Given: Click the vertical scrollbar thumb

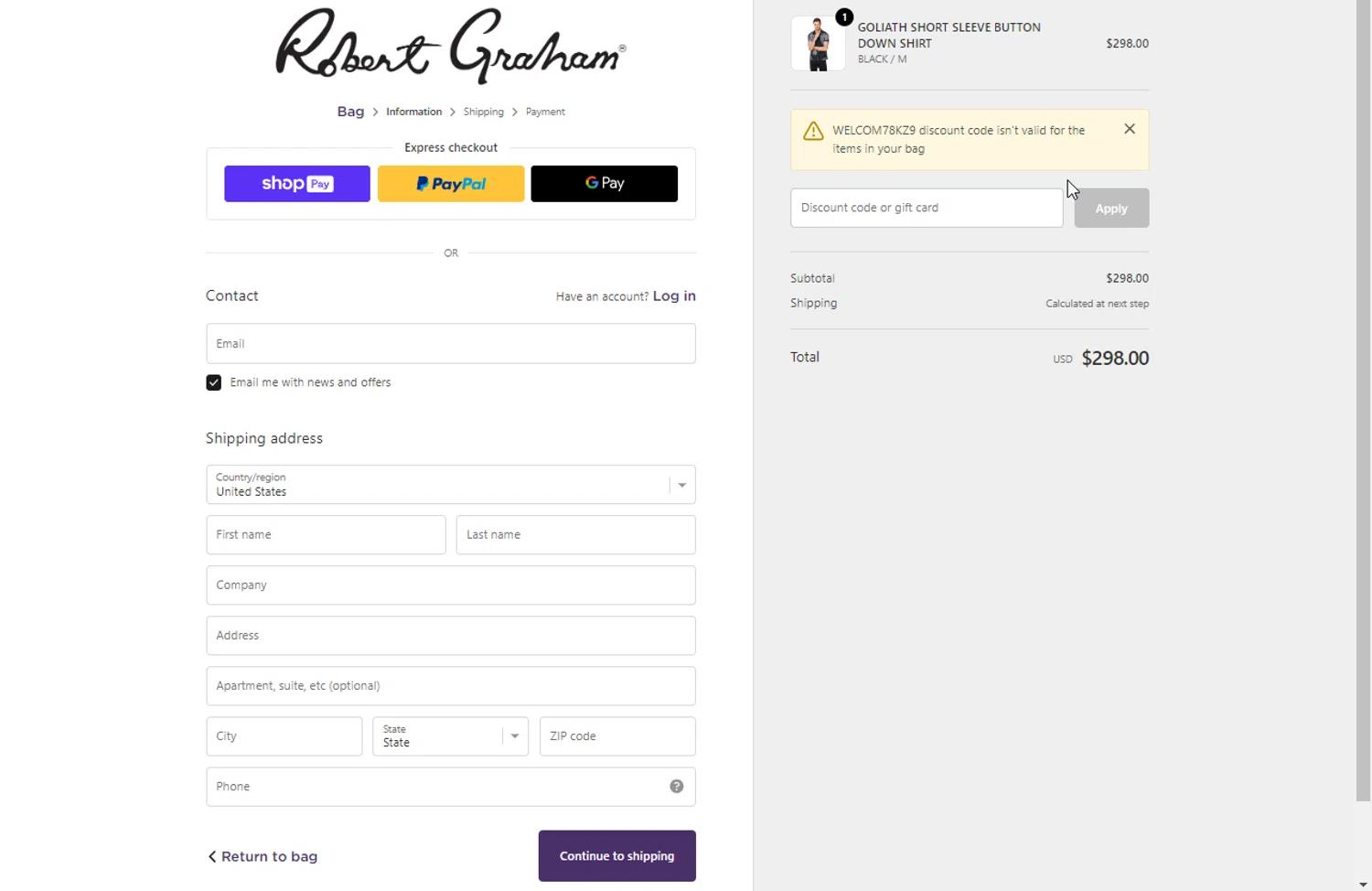Looking at the screenshot, I should pos(1364,401).
